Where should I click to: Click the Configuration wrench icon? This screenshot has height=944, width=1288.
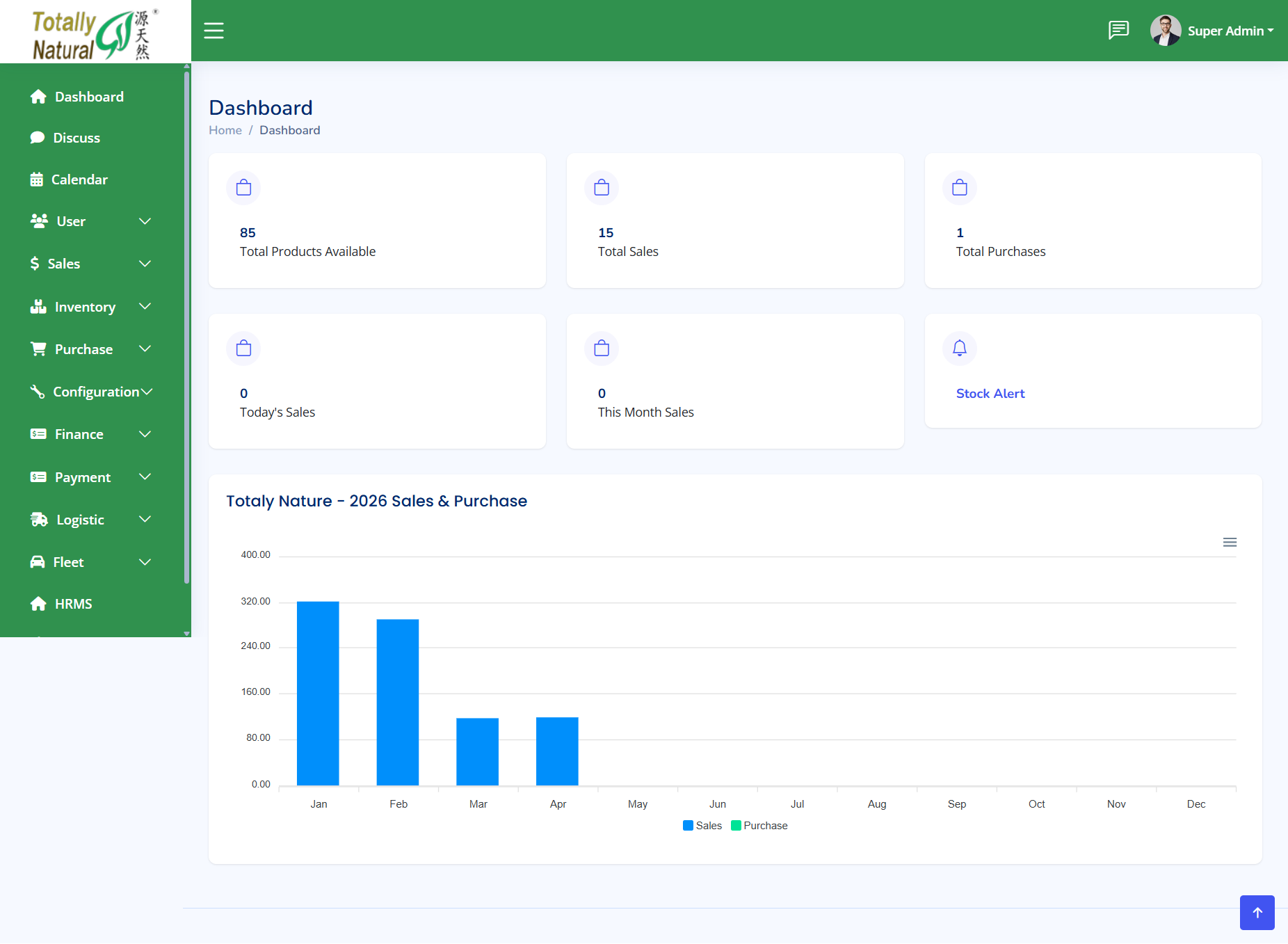click(x=38, y=392)
